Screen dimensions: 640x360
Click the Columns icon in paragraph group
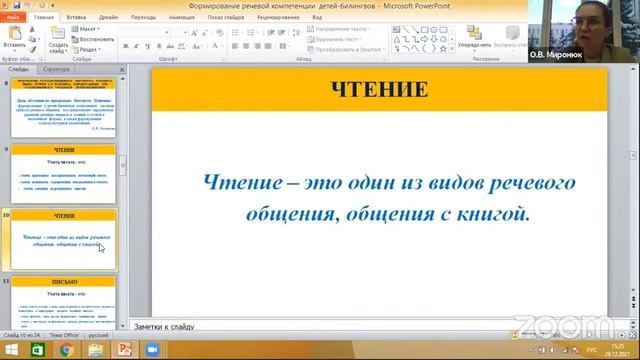[x=284, y=46]
